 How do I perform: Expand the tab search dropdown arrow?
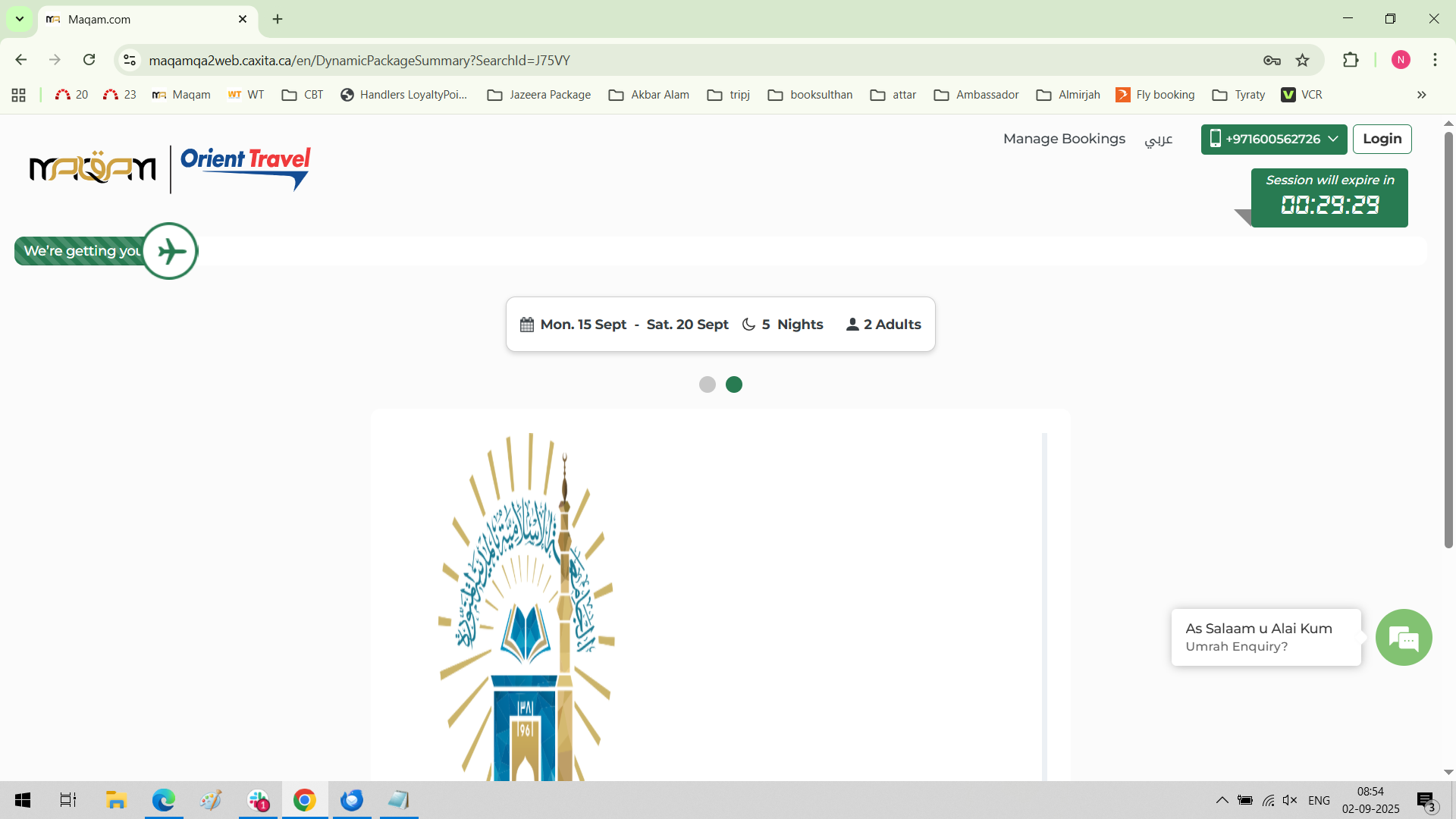[x=20, y=19]
